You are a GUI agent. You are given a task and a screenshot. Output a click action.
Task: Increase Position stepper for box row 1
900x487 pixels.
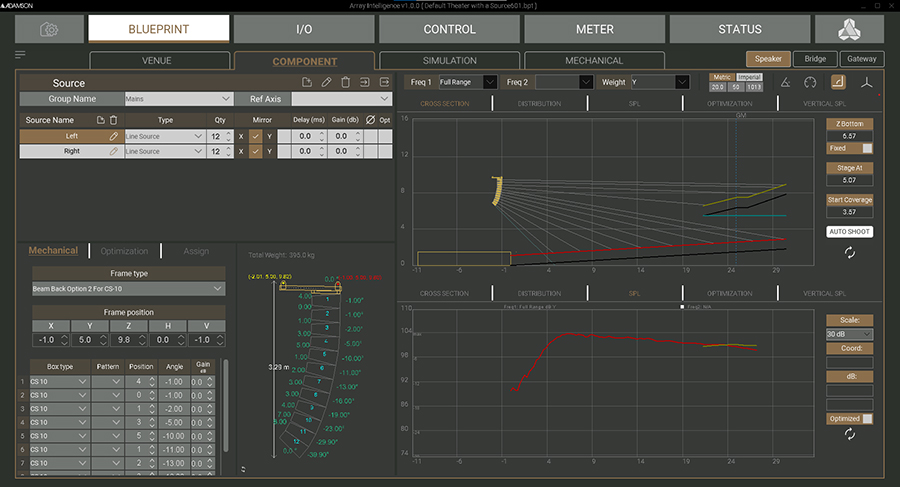[152, 379]
